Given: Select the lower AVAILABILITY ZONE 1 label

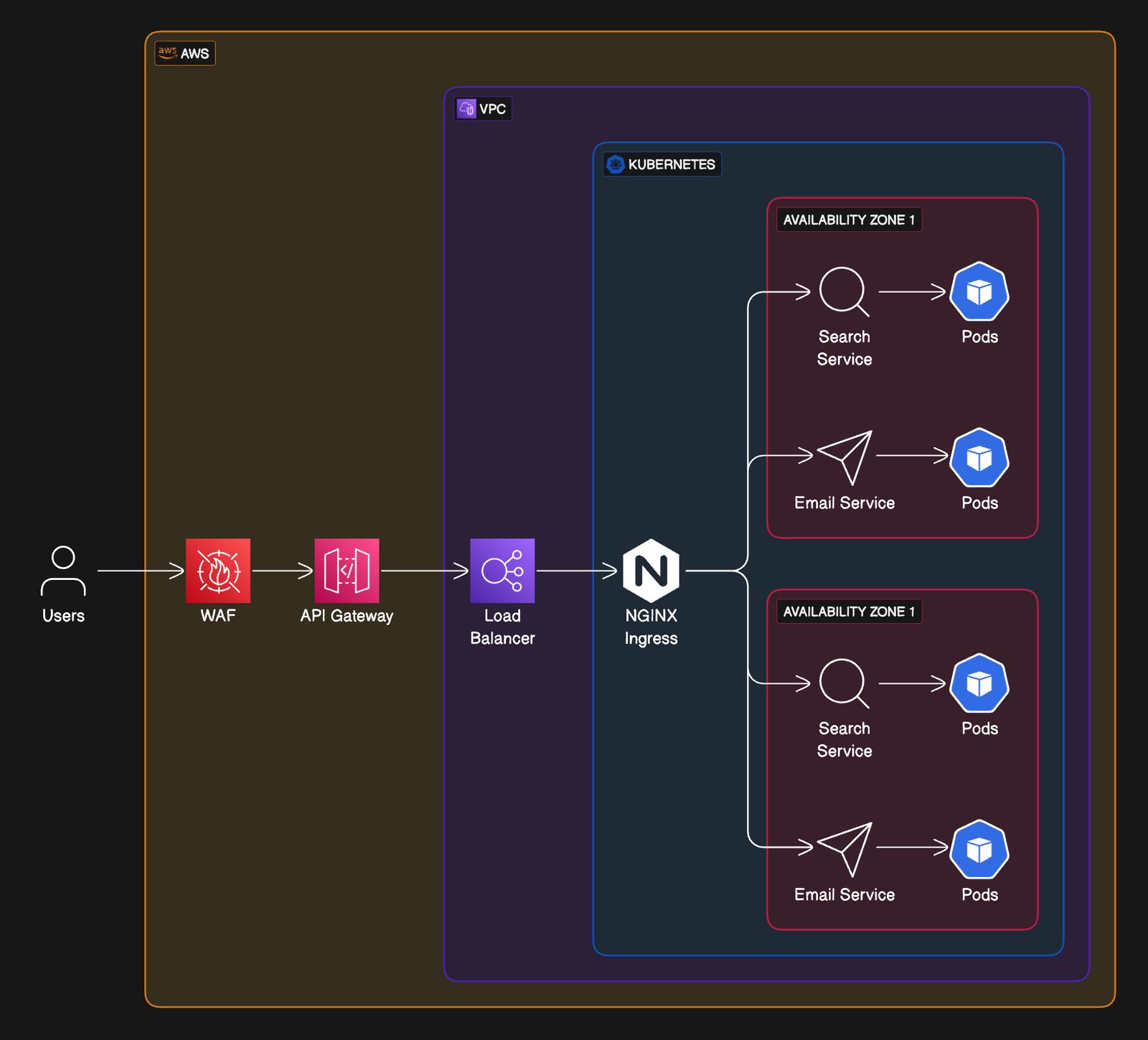Looking at the screenshot, I should (x=849, y=612).
